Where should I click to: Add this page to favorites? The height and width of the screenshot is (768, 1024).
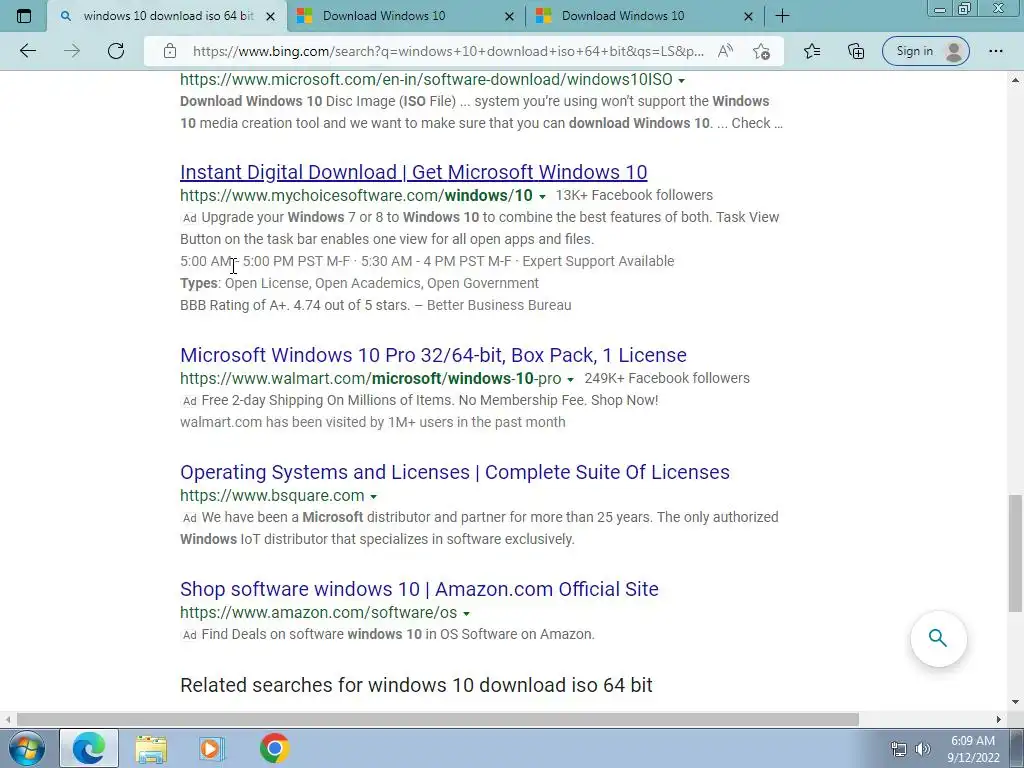pos(761,51)
